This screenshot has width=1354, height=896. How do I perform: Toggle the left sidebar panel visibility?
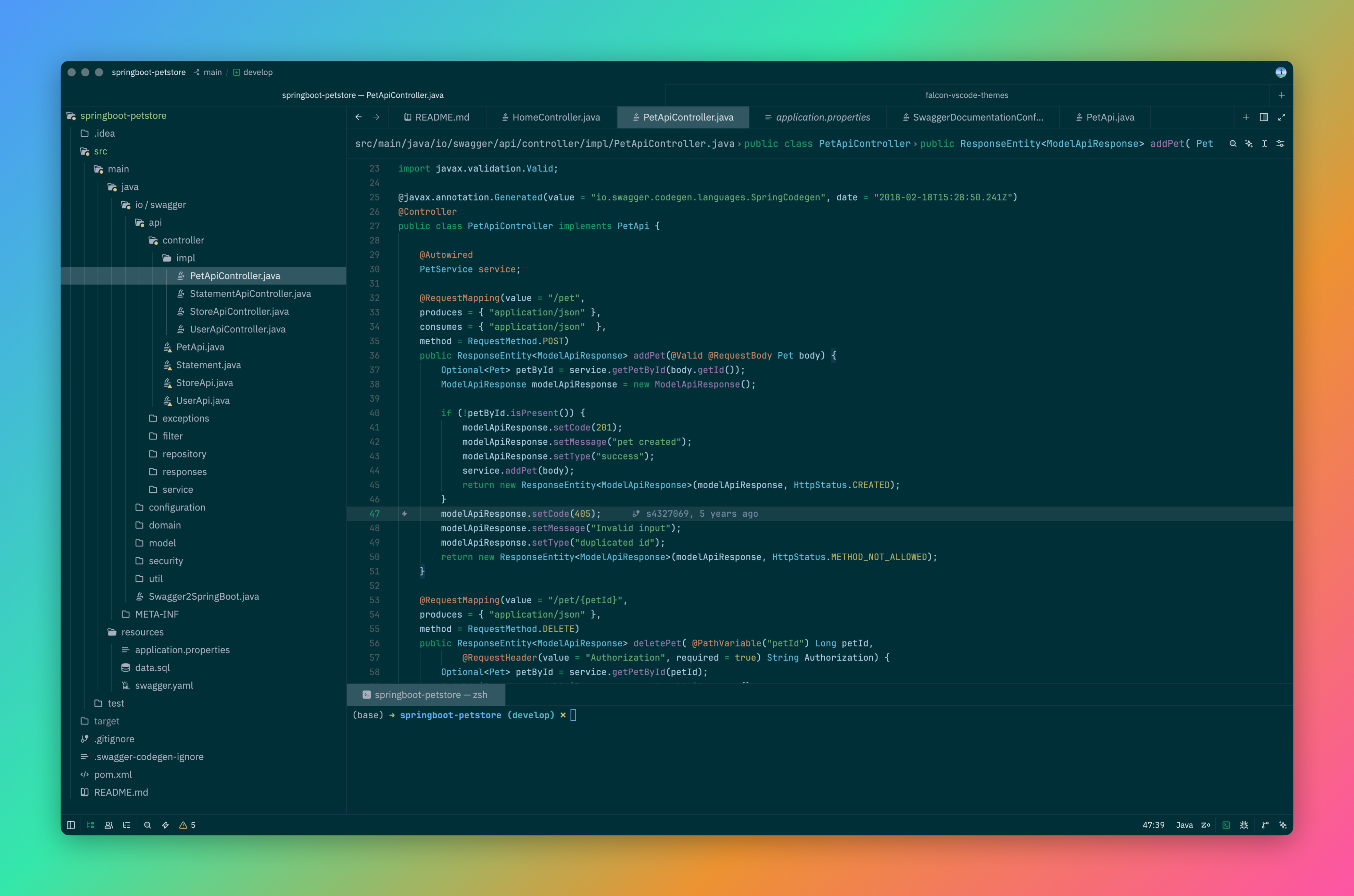(71, 824)
